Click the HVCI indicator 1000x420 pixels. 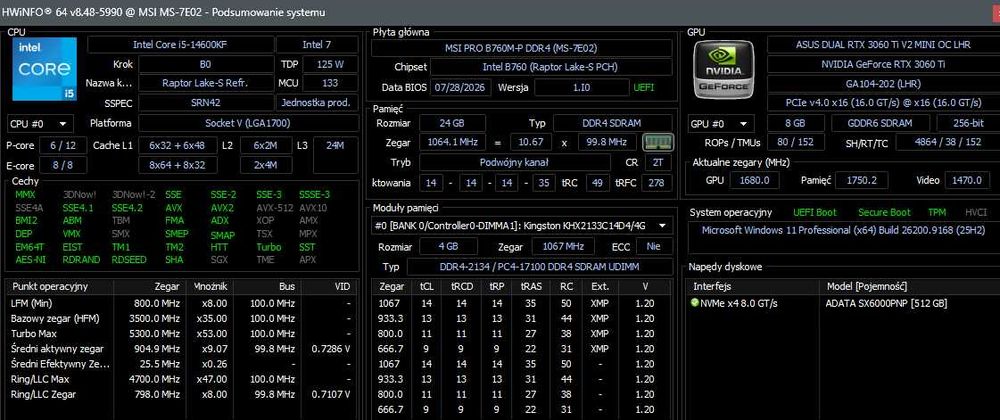976,212
